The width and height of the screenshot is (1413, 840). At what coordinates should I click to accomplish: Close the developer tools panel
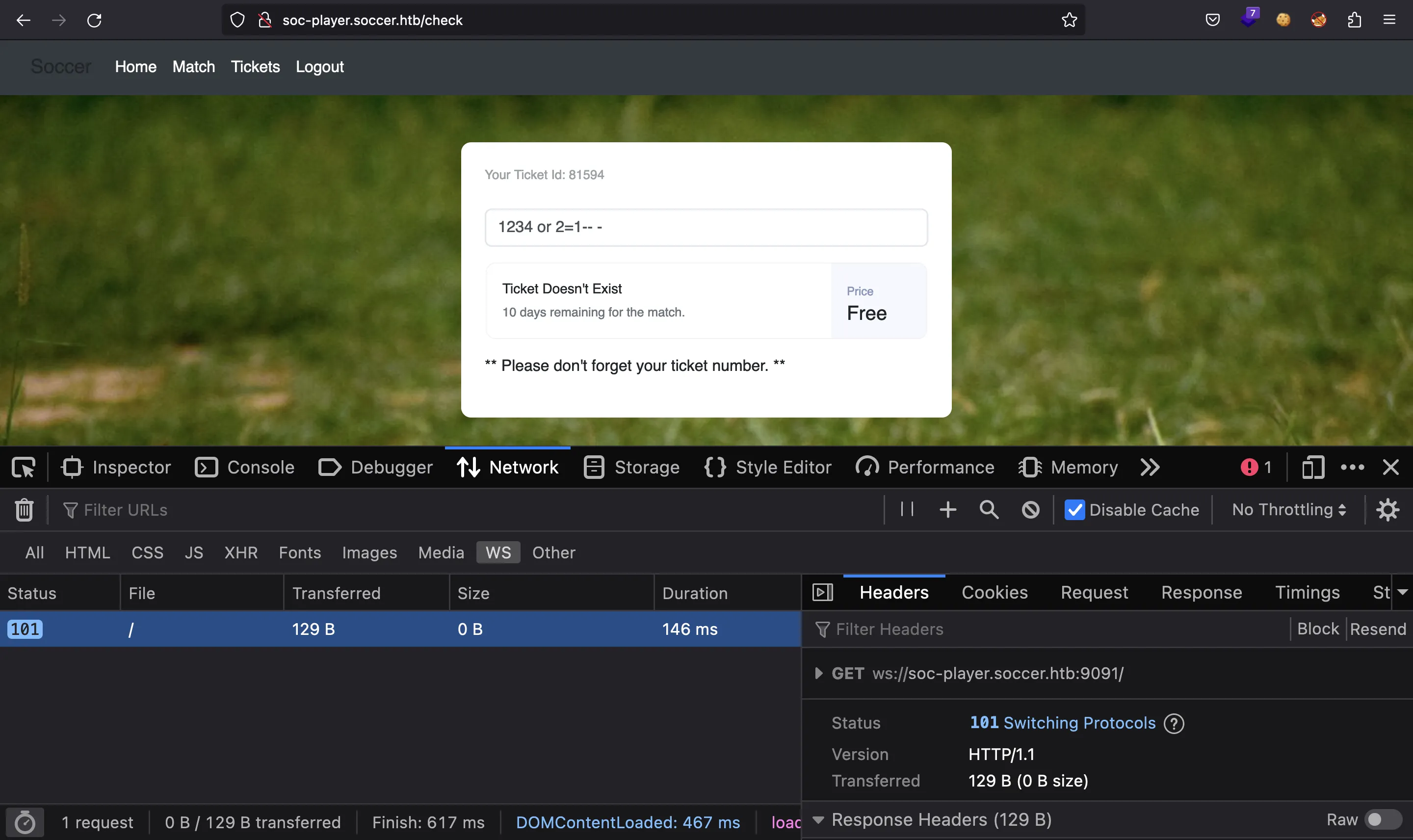[1390, 467]
